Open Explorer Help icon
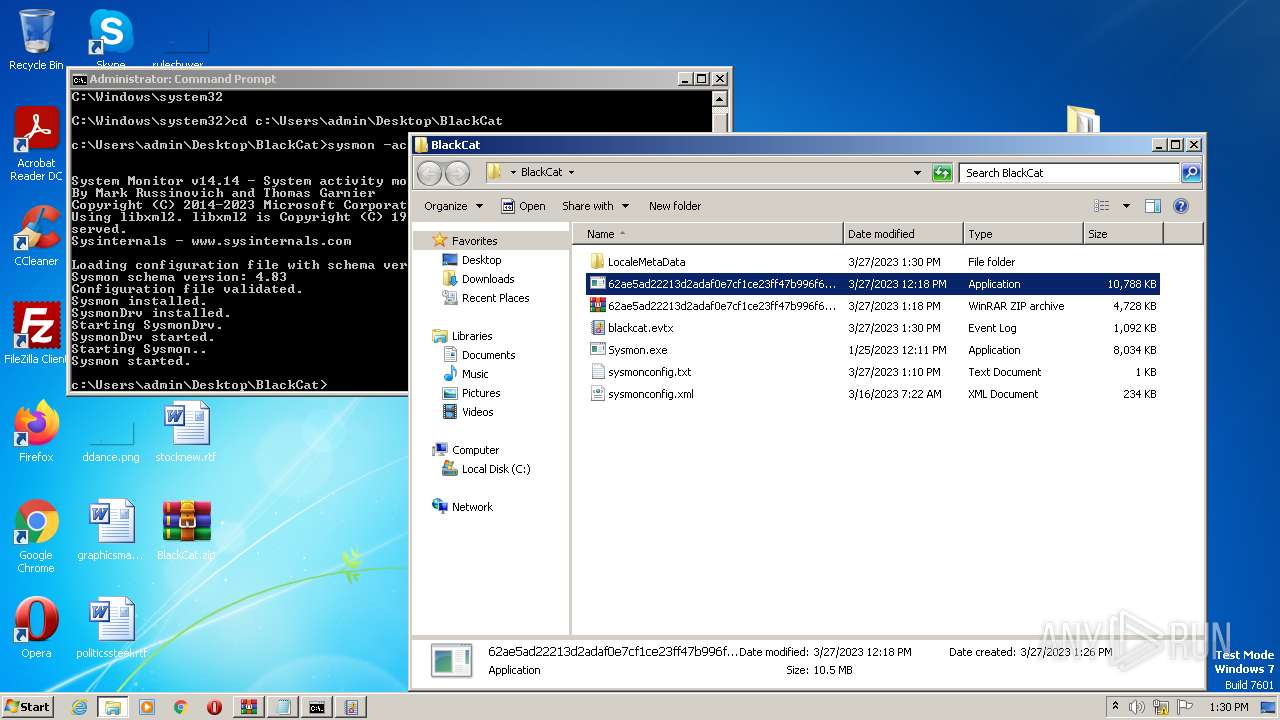This screenshot has height=720, width=1280. [x=1180, y=206]
